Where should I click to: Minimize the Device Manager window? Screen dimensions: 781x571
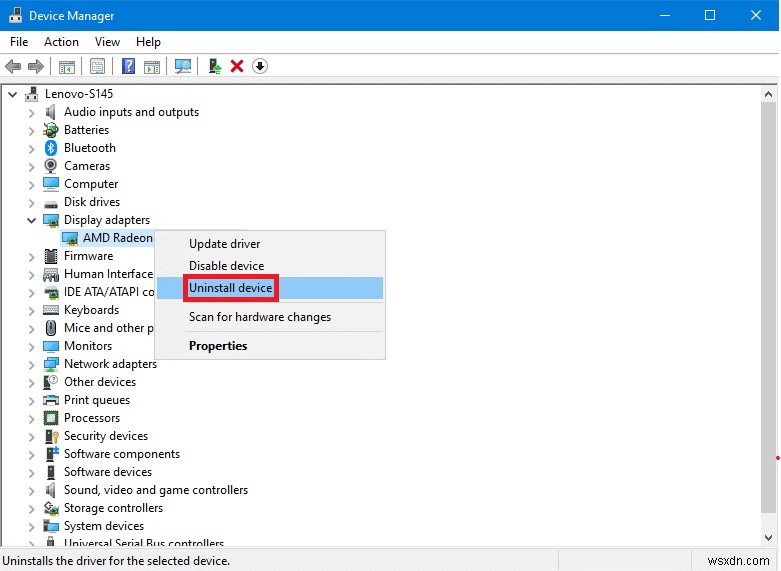click(x=664, y=15)
